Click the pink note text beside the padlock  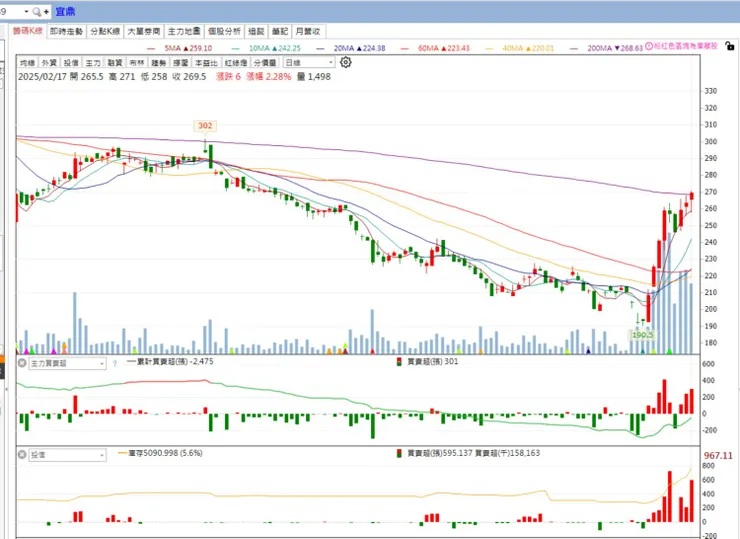(x=686, y=46)
